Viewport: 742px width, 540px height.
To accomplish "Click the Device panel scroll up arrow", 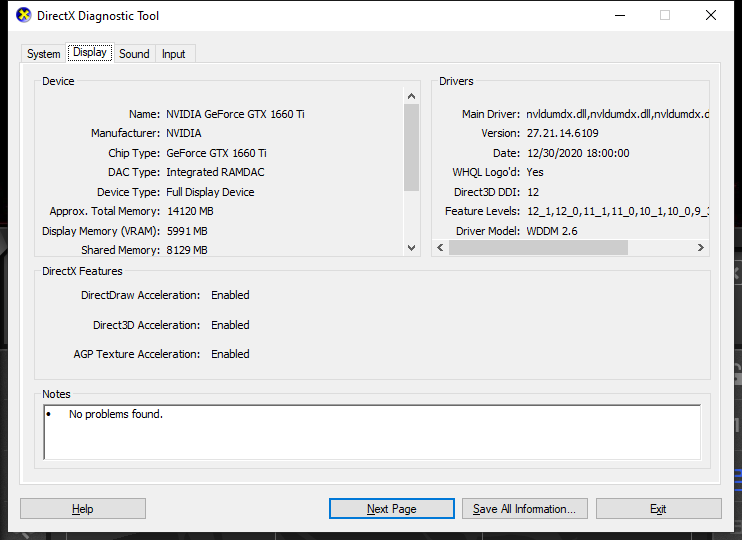I will (x=411, y=97).
